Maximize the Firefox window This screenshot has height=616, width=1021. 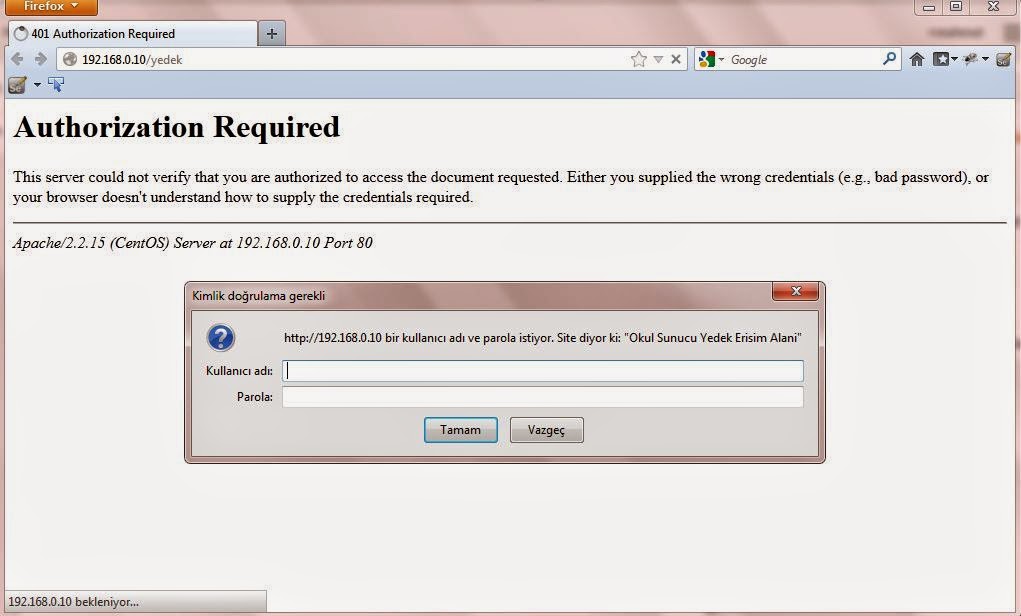955,7
